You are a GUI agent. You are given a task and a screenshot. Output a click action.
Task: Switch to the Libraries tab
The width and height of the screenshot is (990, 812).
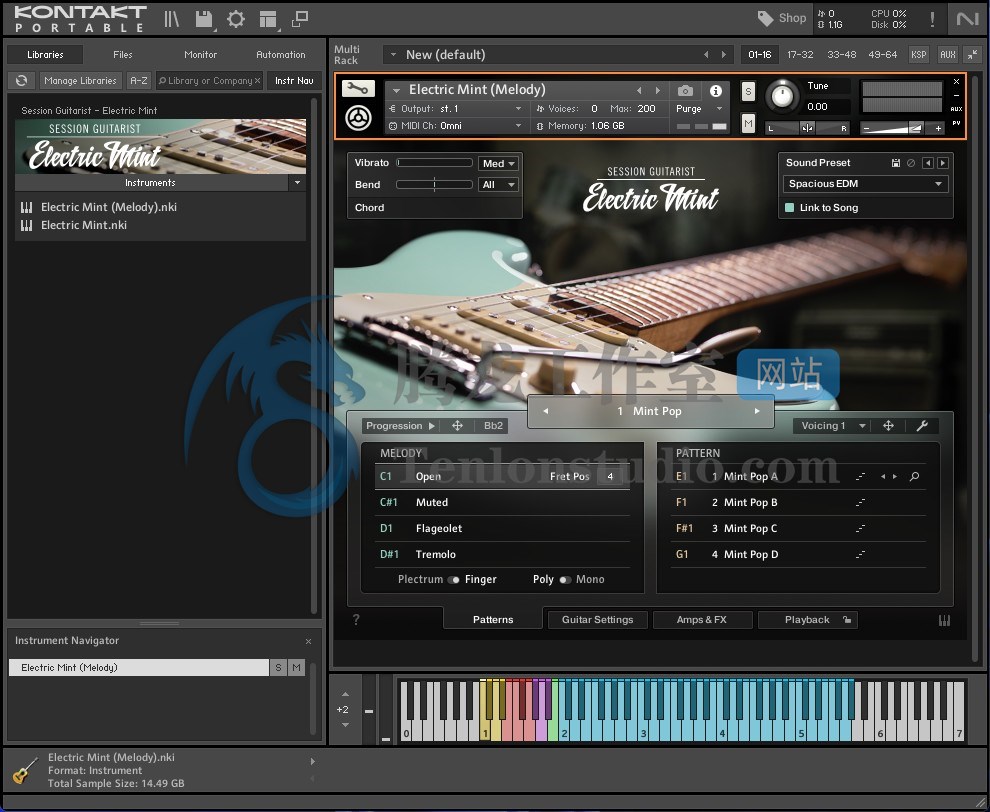[x=45, y=55]
